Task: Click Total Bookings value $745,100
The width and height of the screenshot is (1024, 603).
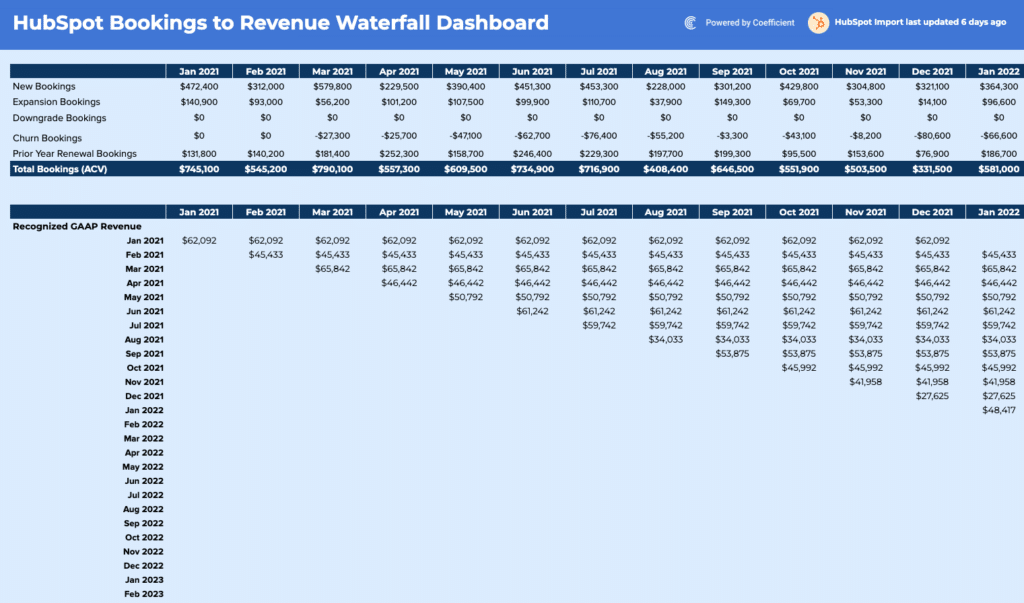Action: [x=199, y=169]
